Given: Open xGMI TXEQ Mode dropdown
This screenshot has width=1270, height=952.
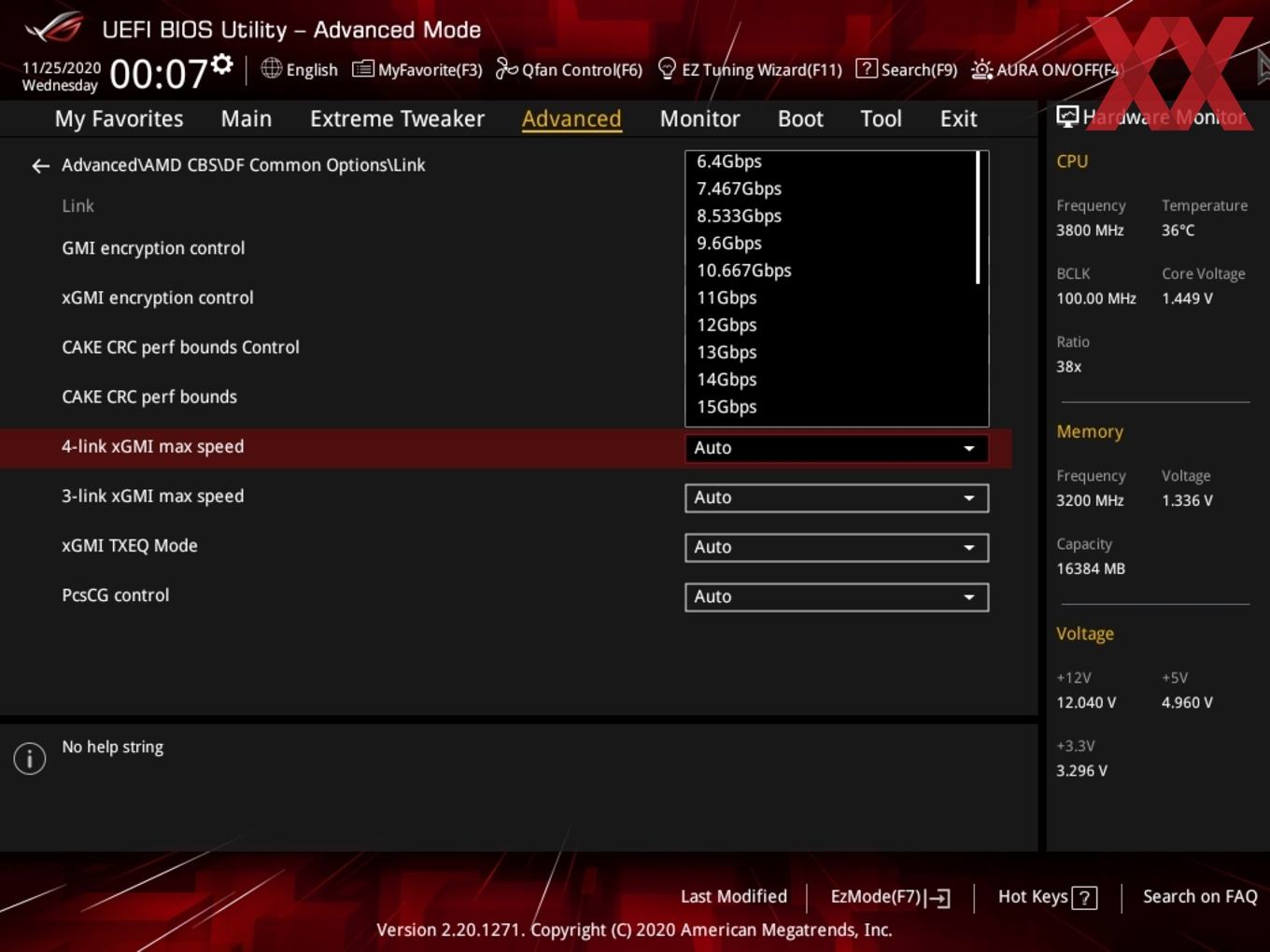Looking at the screenshot, I should pos(837,548).
